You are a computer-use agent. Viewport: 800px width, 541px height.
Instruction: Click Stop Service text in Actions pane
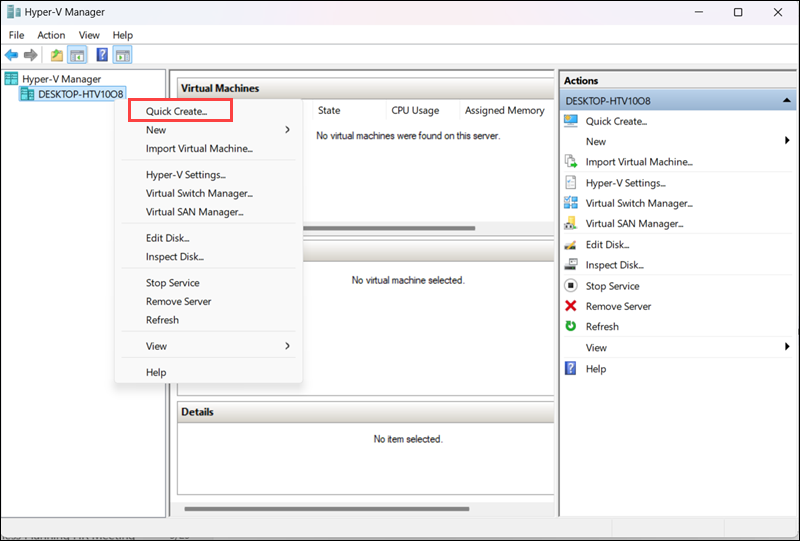coord(612,286)
